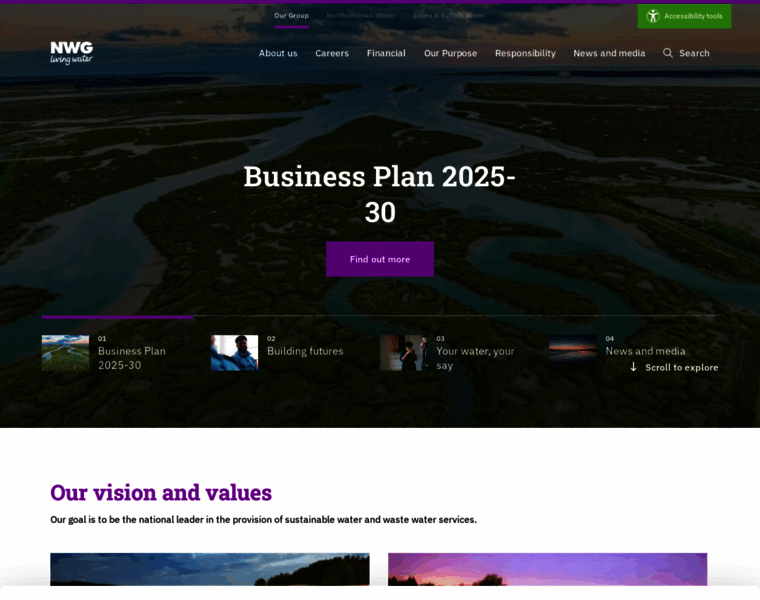Viewport: 760px width, 600px height.
Task: Select the Our Group tab
Action: click(x=291, y=16)
